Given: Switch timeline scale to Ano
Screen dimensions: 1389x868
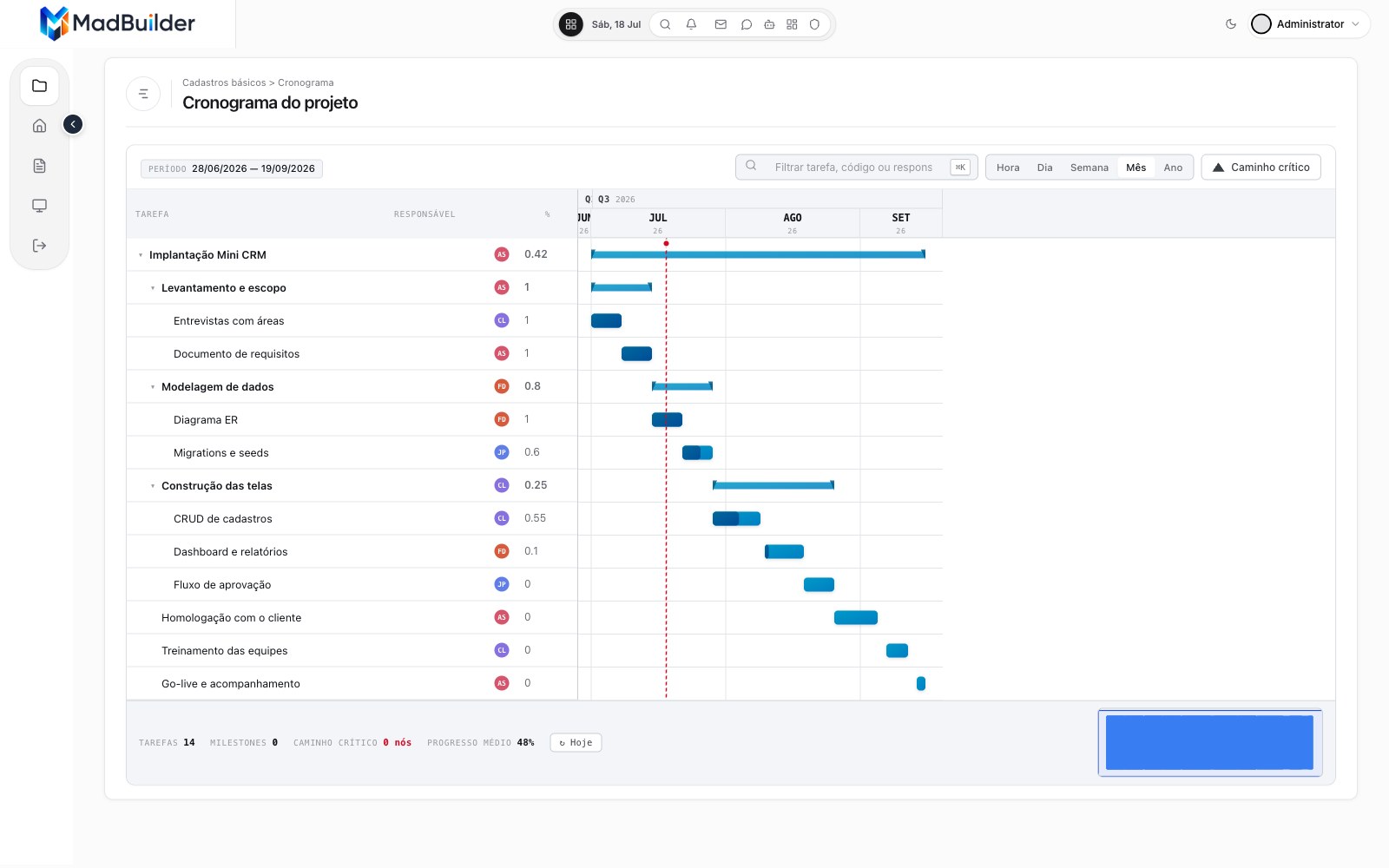Looking at the screenshot, I should [1173, 168].
